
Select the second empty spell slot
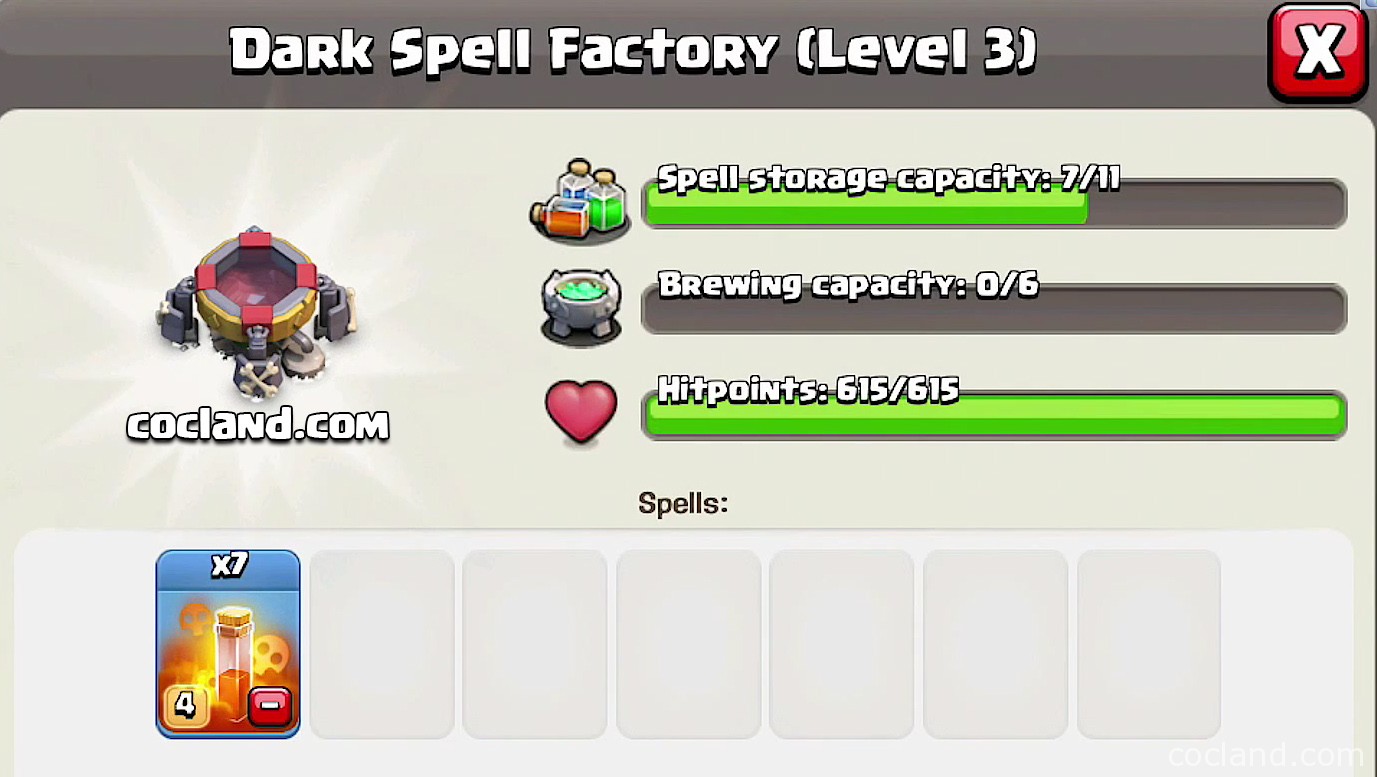(535, 644)
